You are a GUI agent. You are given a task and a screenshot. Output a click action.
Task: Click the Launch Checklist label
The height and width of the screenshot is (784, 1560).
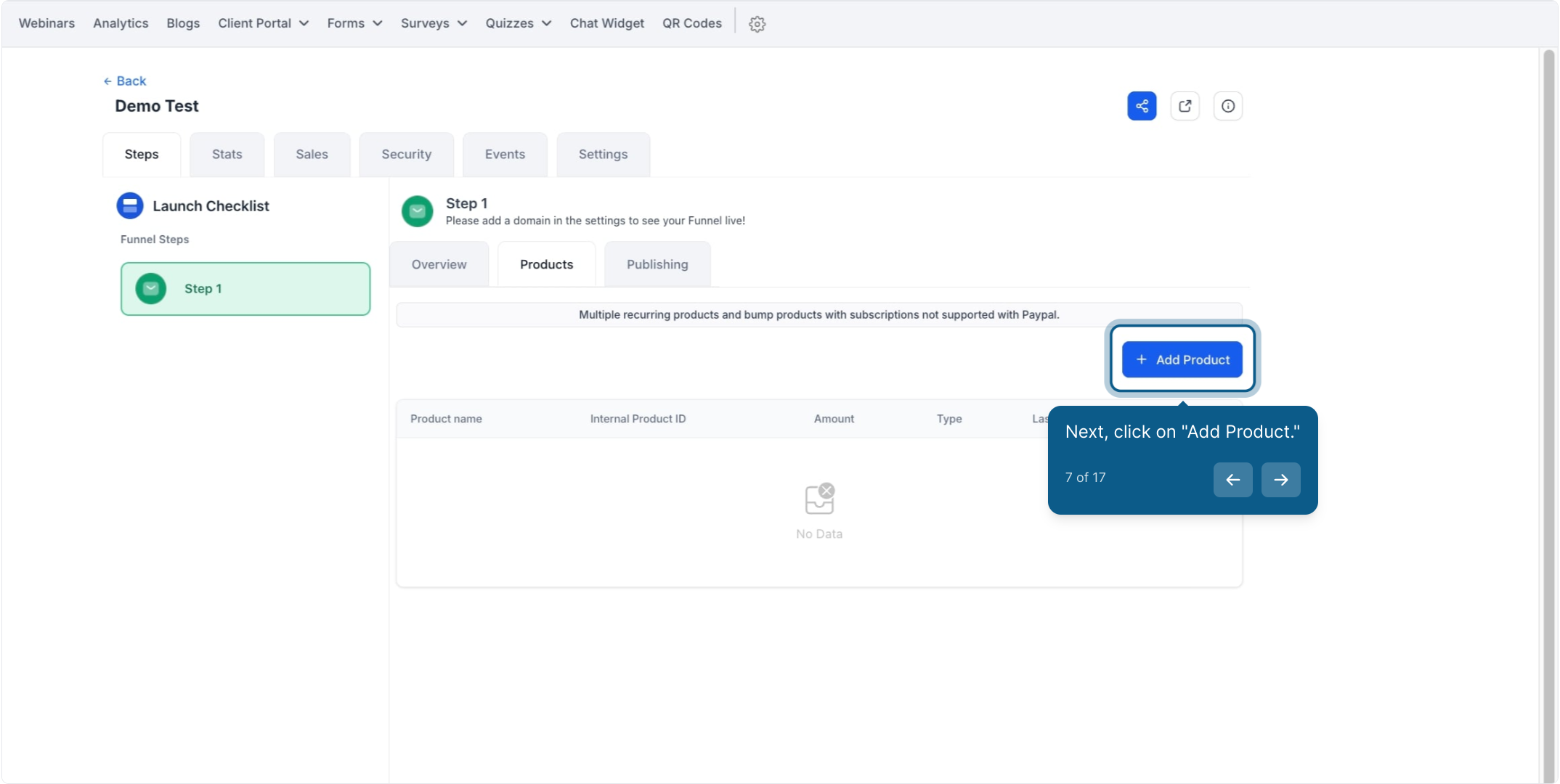[x=211, y=206]
